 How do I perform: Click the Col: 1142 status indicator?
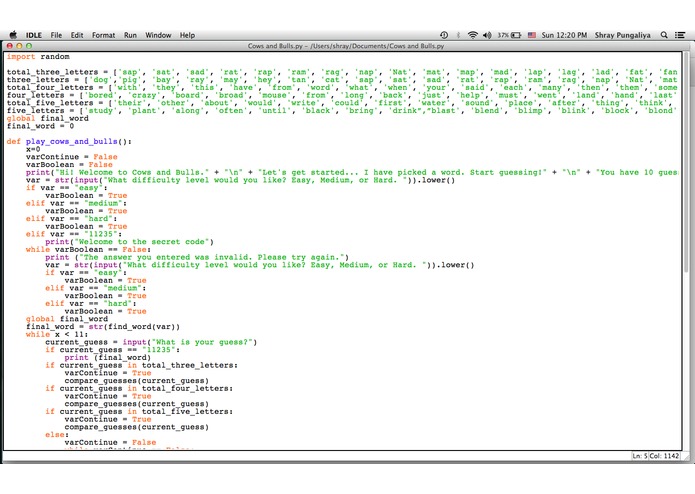click(664, 455)
